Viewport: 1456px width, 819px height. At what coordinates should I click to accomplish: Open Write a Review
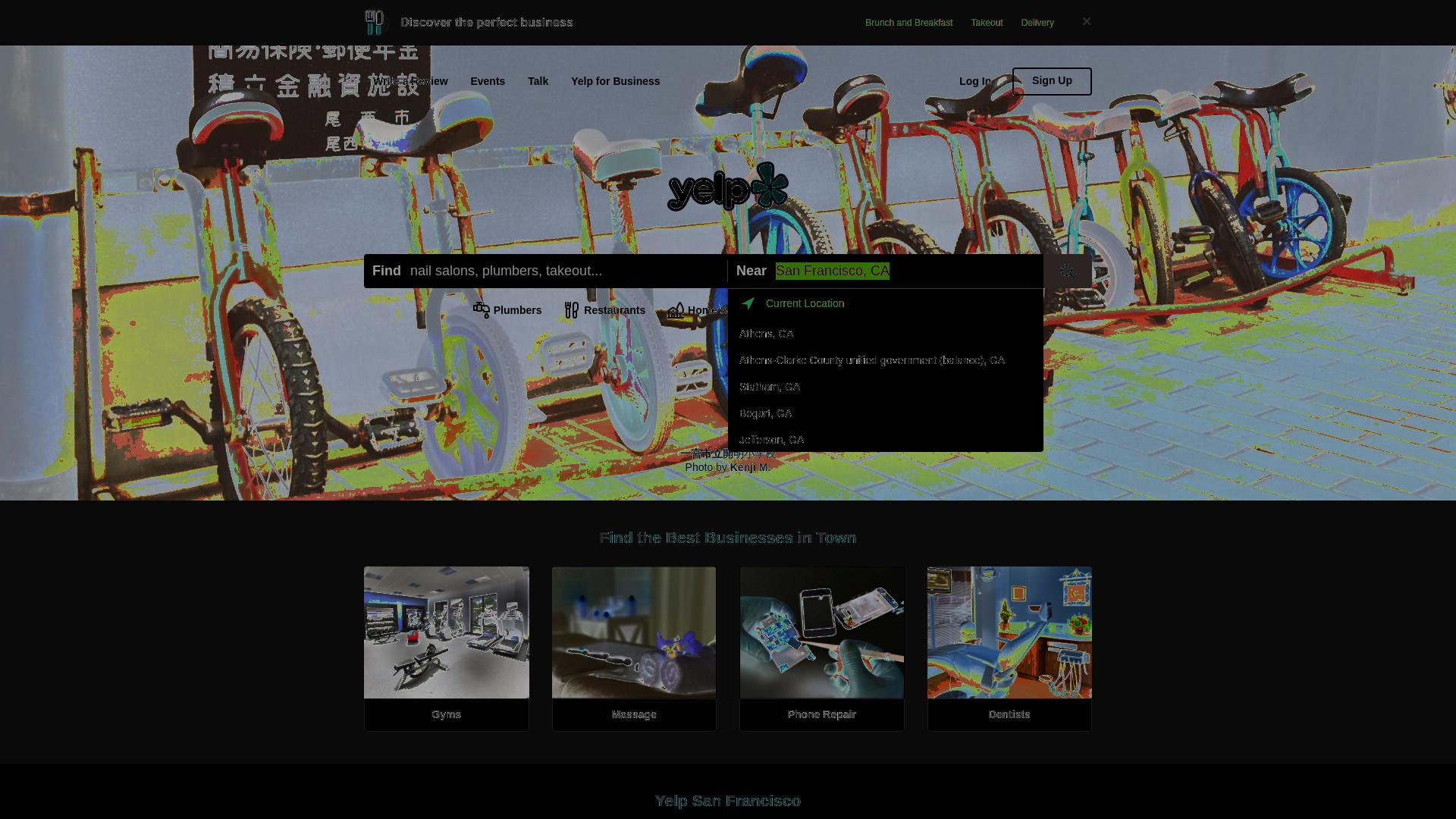pos(410,81)
